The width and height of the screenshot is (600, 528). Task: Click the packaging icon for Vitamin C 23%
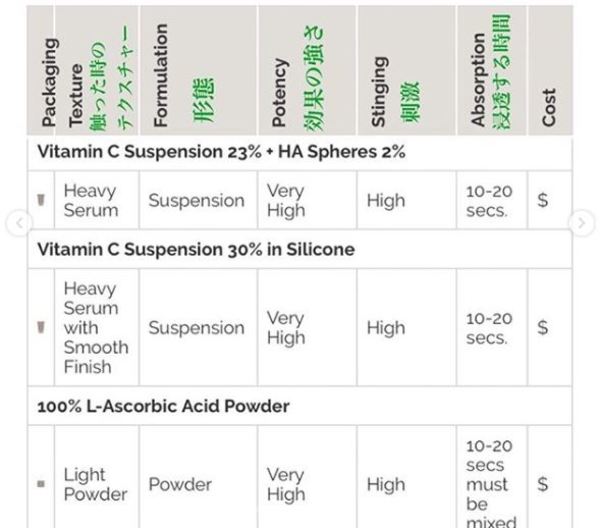[41, 200]
